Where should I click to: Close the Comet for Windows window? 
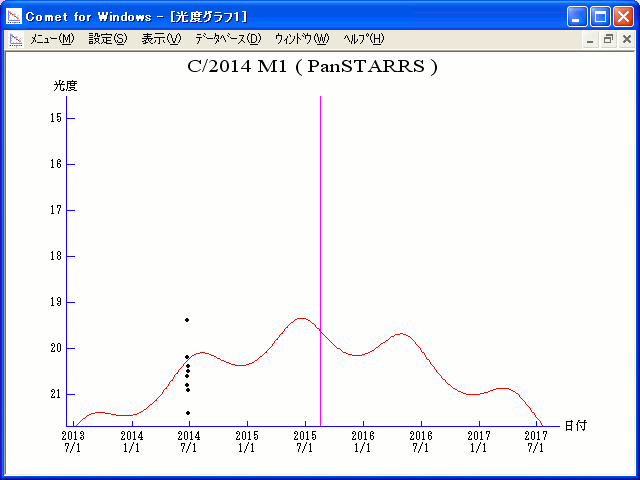623,17
